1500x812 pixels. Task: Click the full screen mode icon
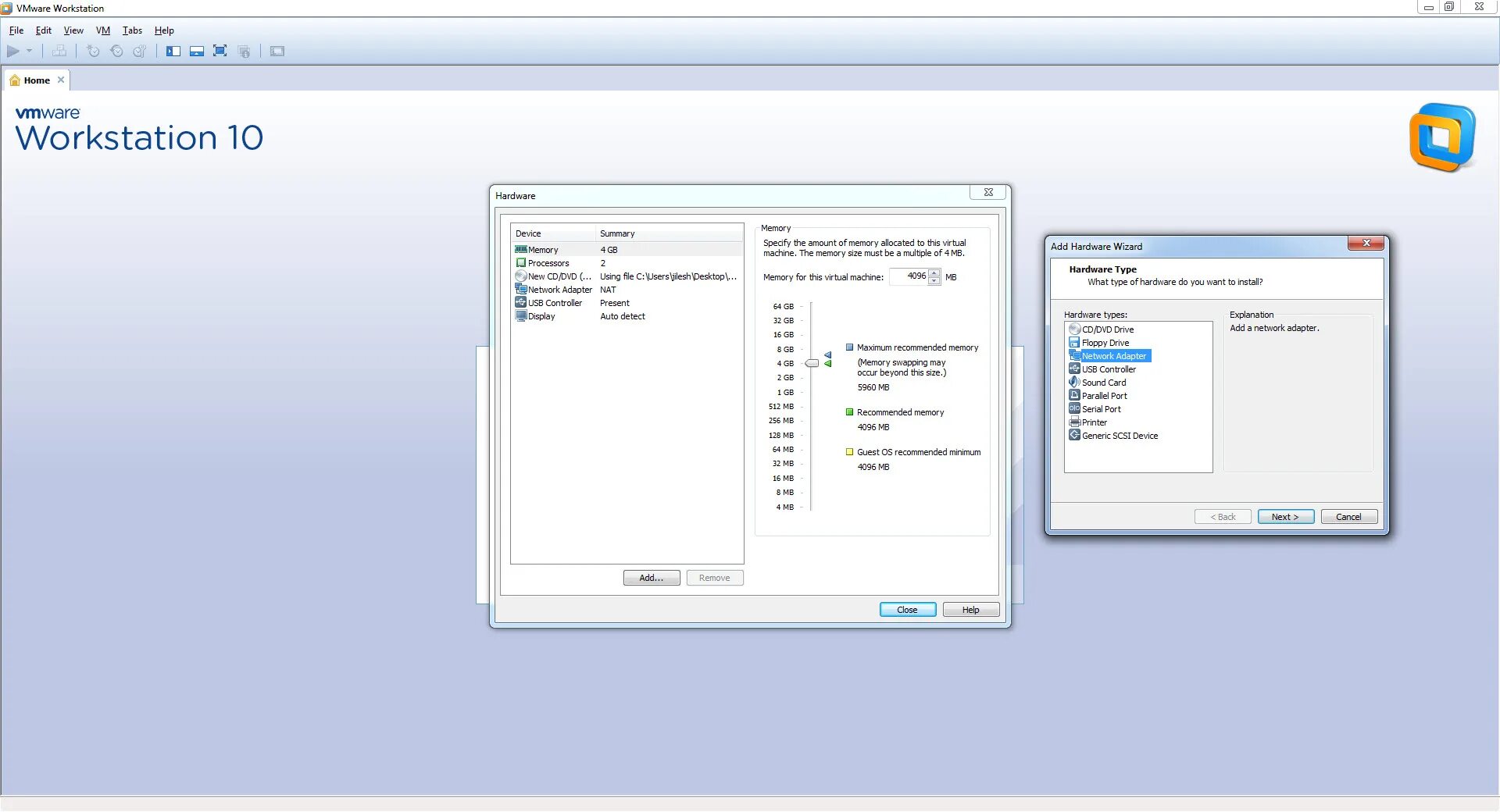[220, 52]
